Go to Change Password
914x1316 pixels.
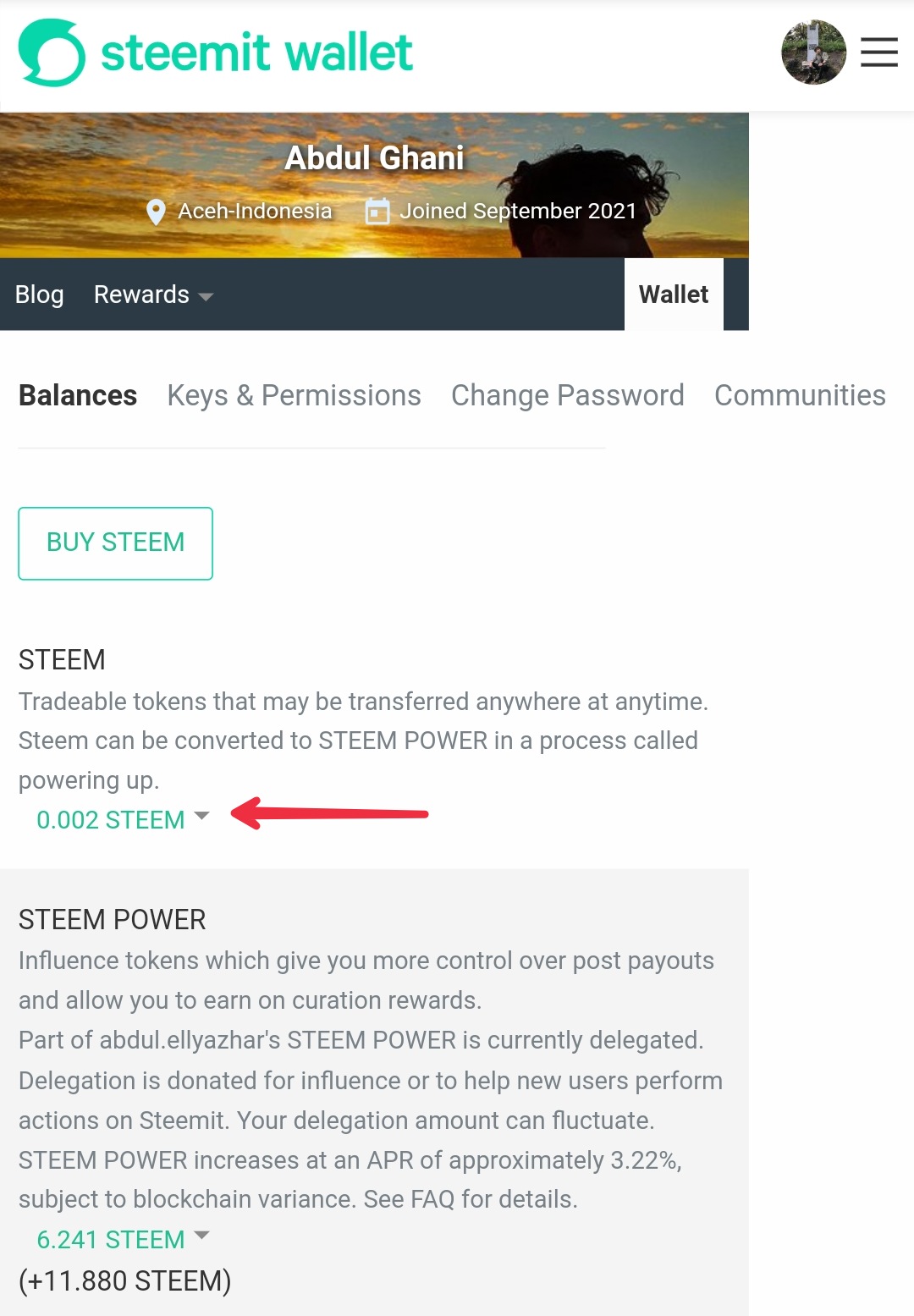(567, 395)
